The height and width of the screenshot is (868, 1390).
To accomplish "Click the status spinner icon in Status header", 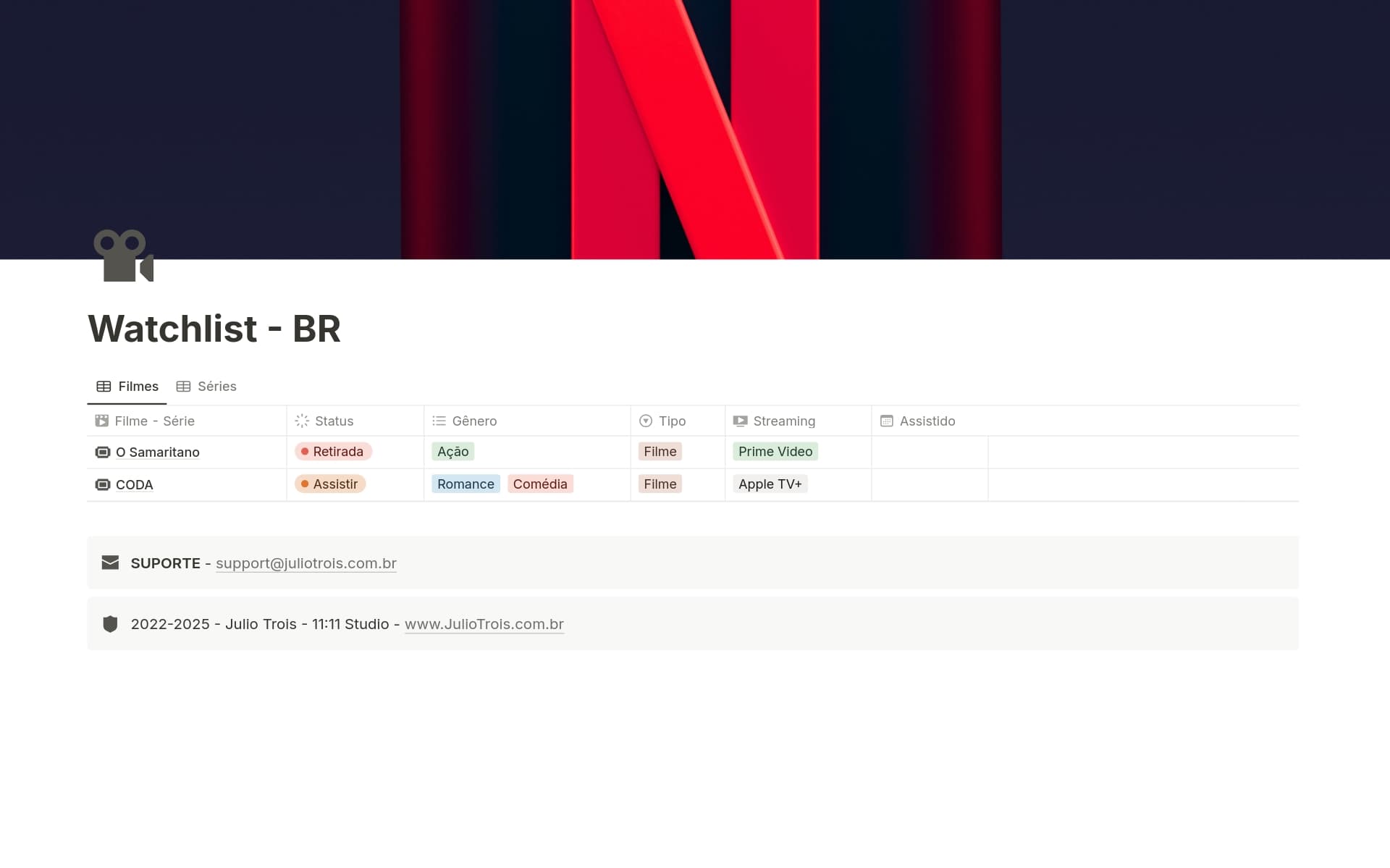I will coord(301,421).
